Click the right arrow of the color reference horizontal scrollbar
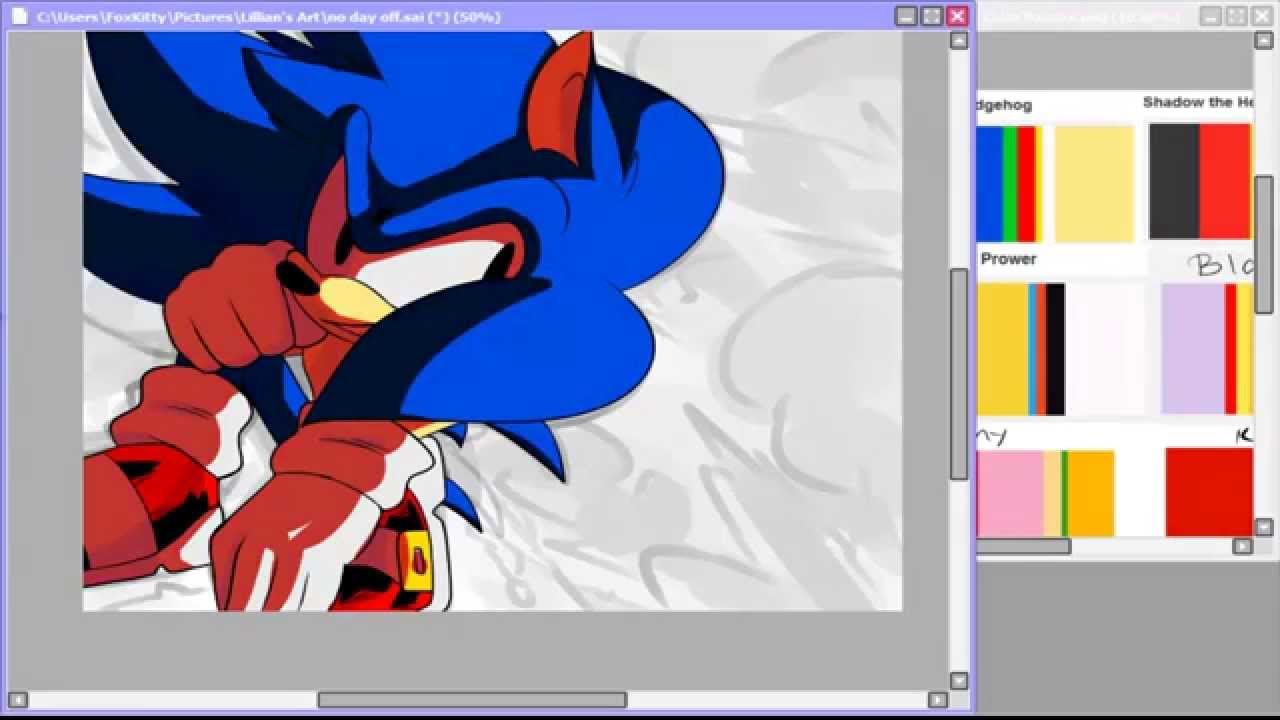 (x=1243, y=546)
